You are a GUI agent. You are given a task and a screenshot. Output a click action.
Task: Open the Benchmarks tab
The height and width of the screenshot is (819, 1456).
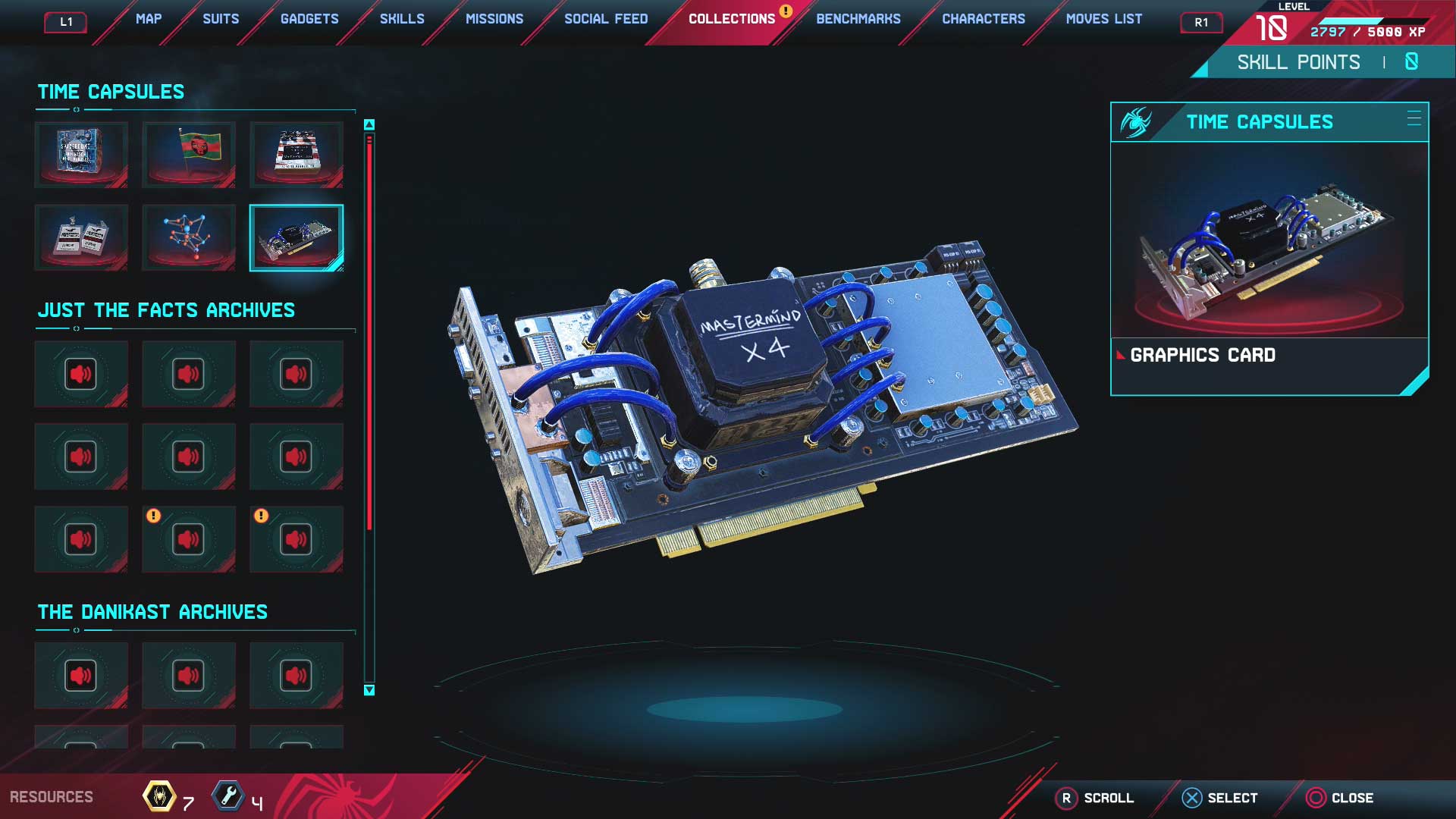point(858,19)
